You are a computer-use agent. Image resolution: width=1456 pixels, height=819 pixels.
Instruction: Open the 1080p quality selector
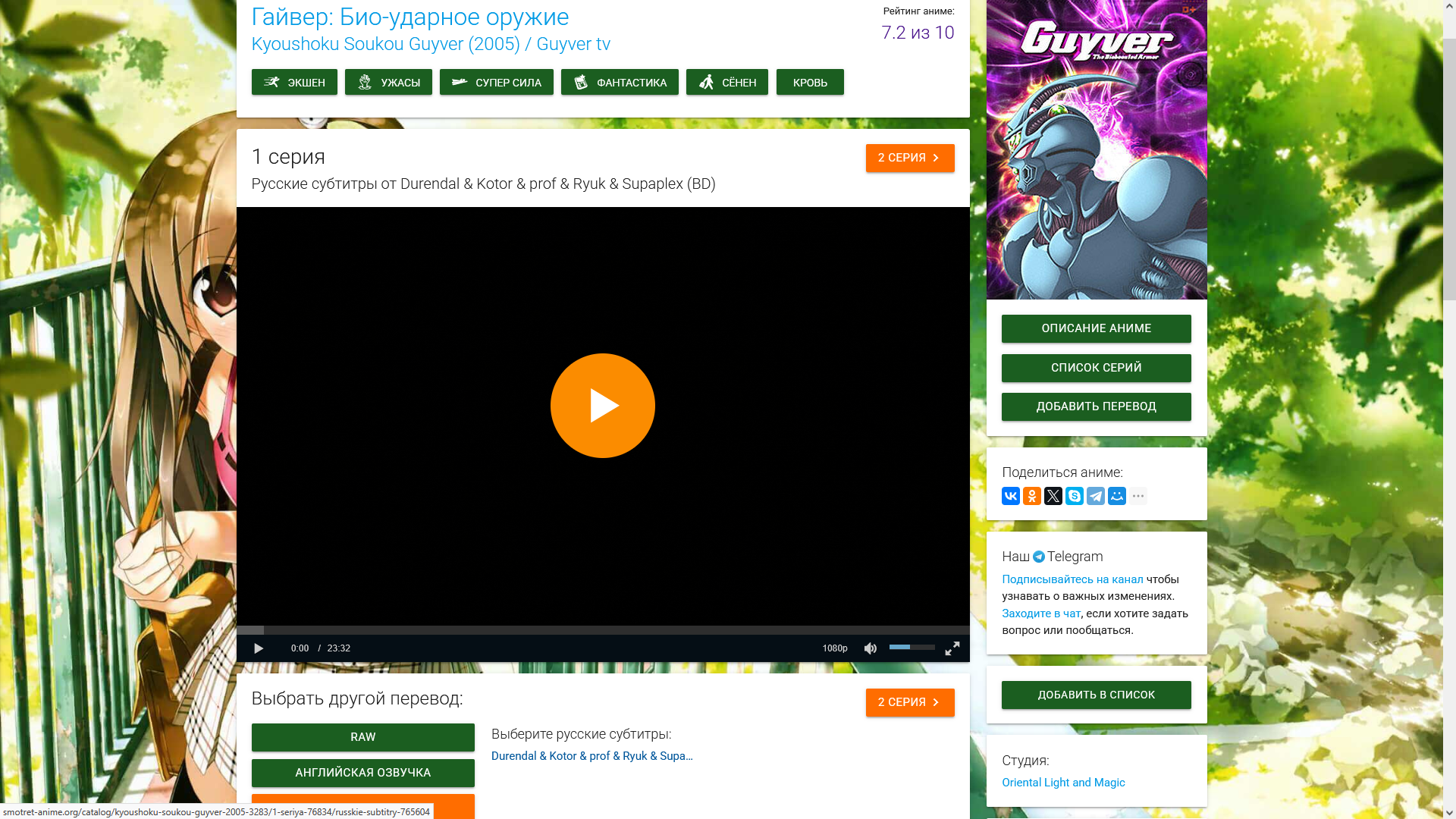pyautogui.click(x=835, y=648)
